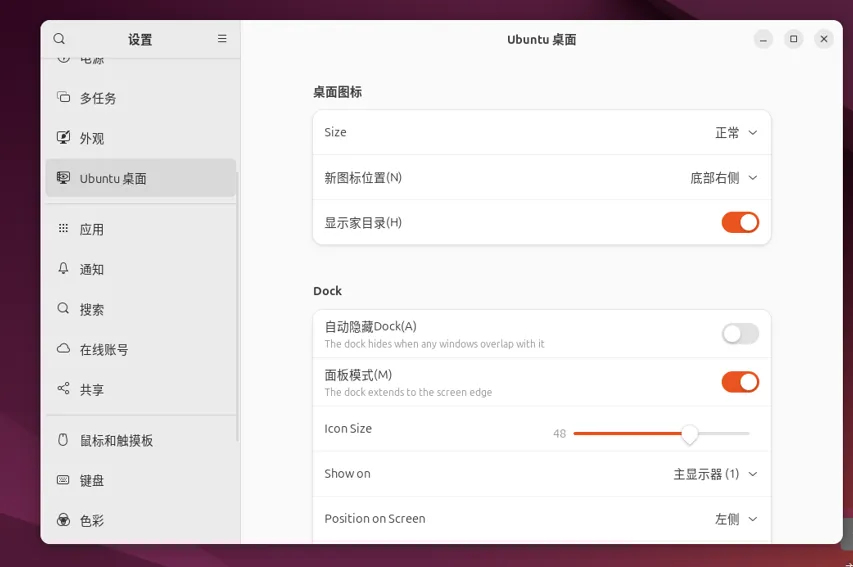This screenshot has height=567, width=853.
Task: Open Position on Screen dropdown showing 左侧
Action: click(x=736, y=519)
